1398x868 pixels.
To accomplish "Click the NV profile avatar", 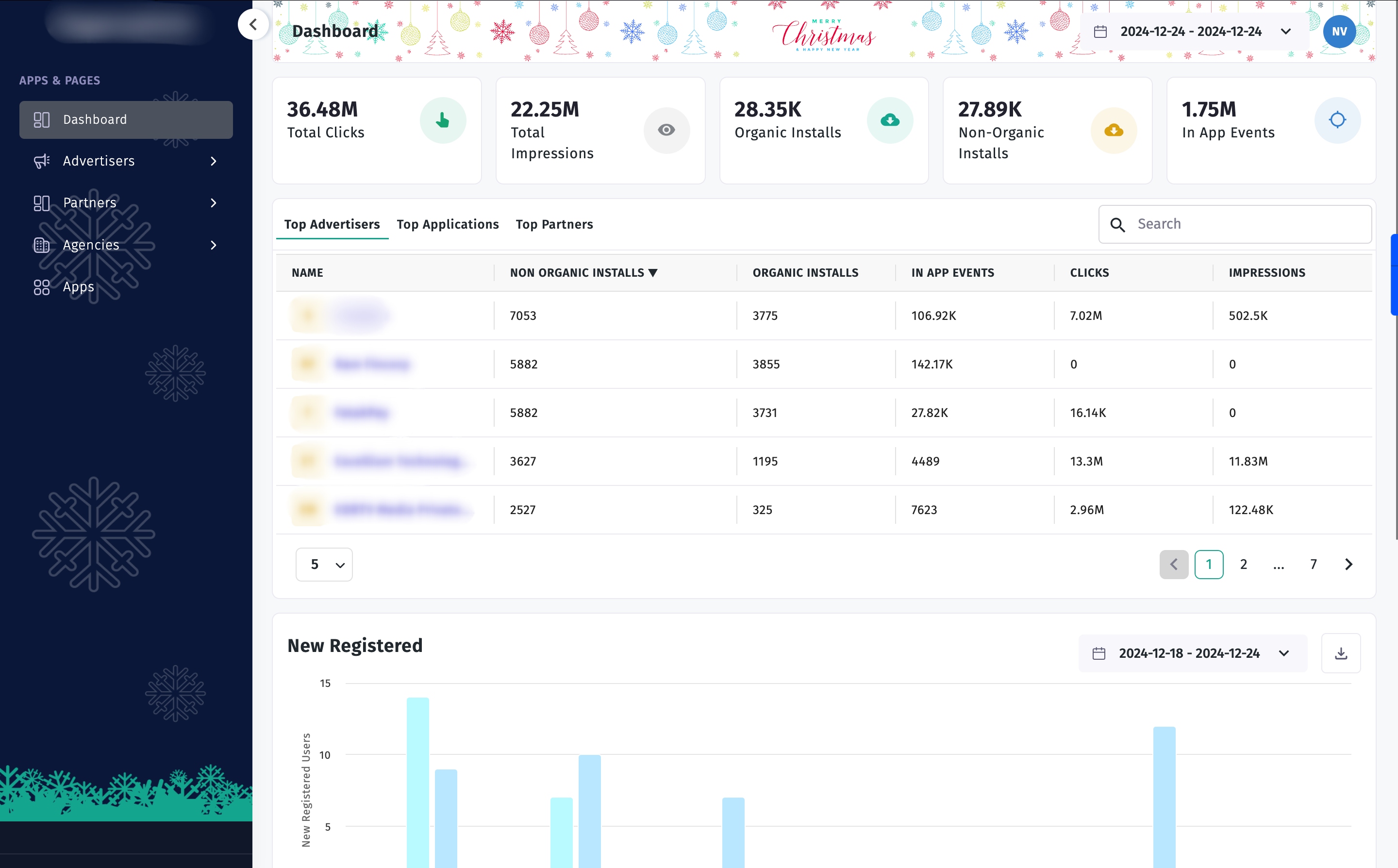I will click(x=1339, y=32).
